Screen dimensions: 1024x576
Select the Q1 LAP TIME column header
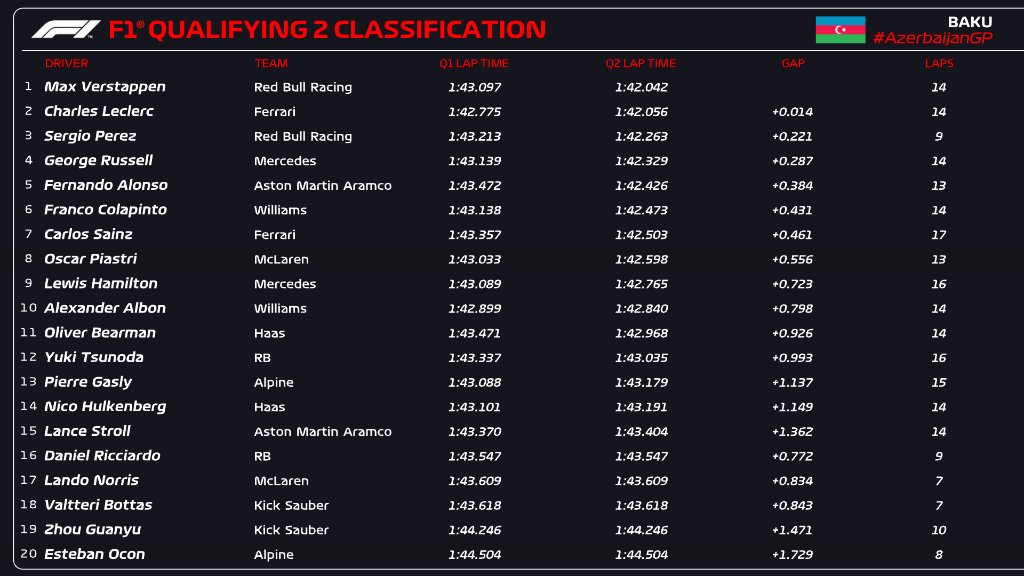click(x=474, y=63)
